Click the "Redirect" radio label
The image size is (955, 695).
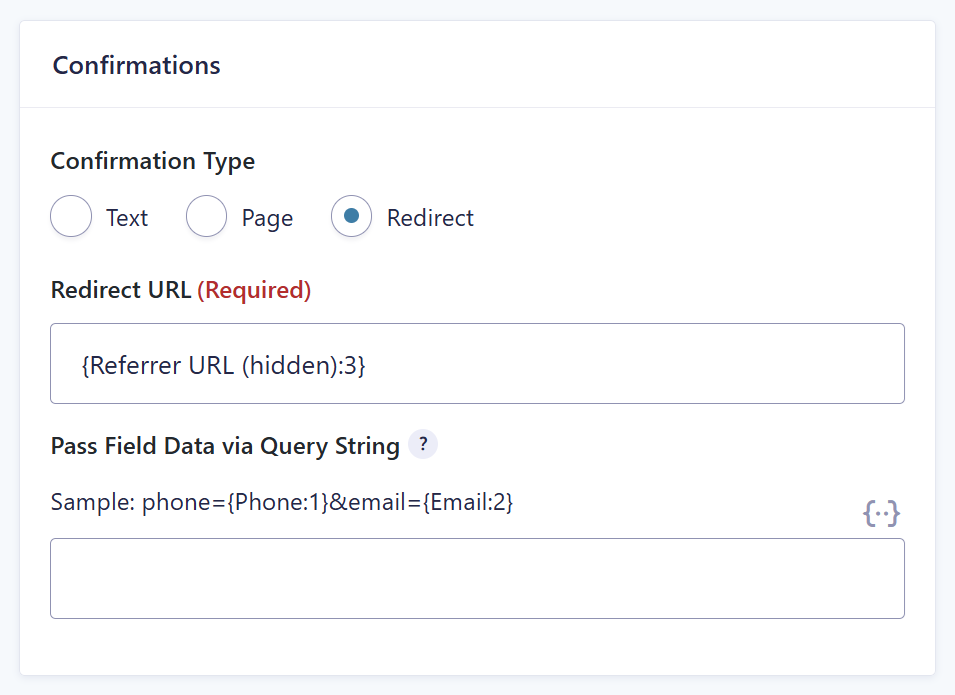[430, 218]
